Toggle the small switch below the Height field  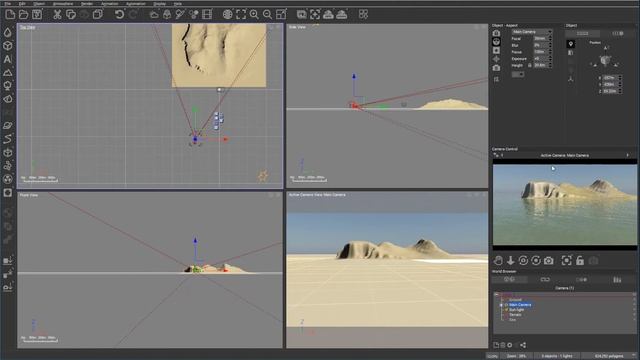[x=518, y=74]
